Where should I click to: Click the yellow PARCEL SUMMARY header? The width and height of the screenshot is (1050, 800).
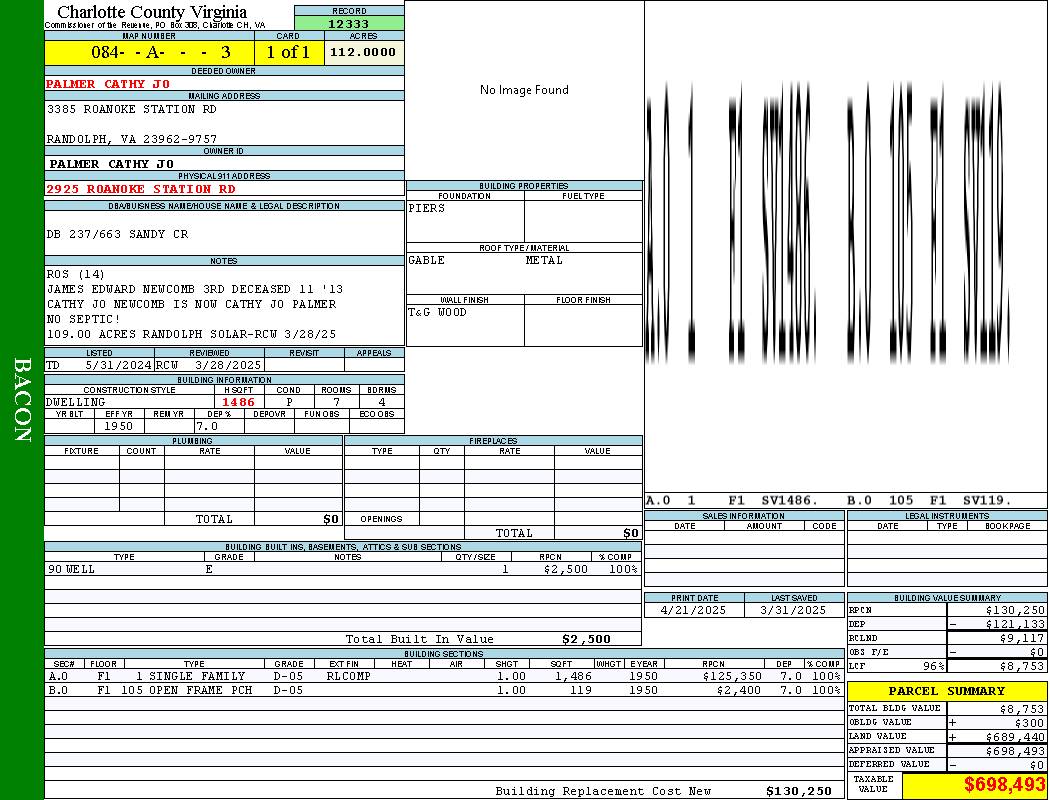click(946, 691)
